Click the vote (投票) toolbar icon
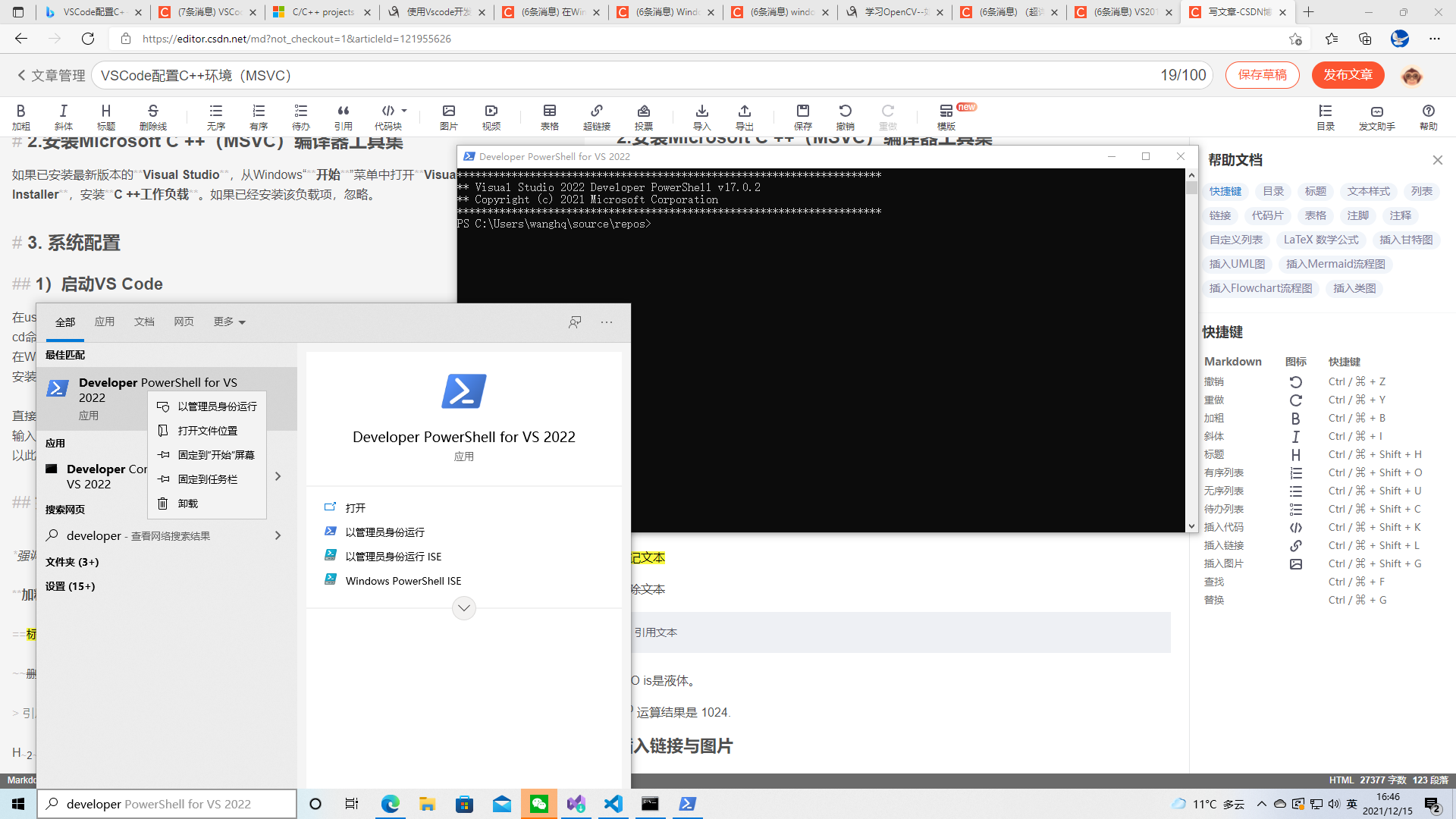The width and height of the screenshot is (1456, 819). [644, 117]
